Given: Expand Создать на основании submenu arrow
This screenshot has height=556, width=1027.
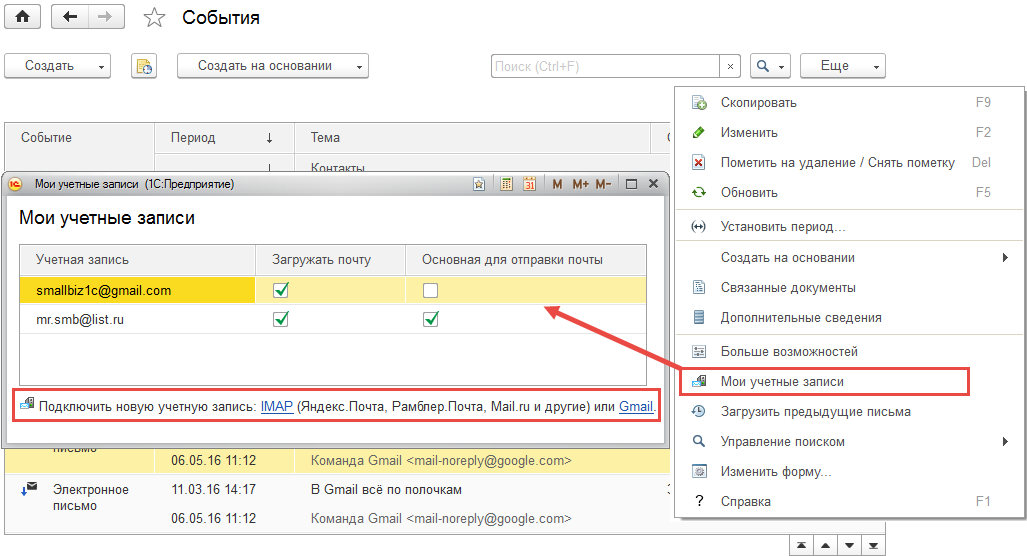Looking at the screenshot, I should 1005,257.
